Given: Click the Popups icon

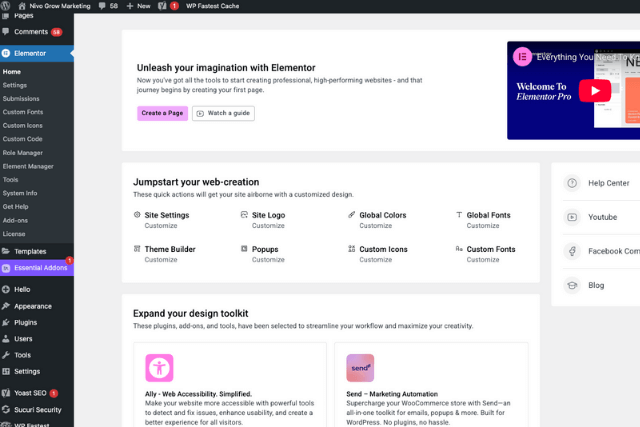Looking at the screenshot, I should (244, 249).
